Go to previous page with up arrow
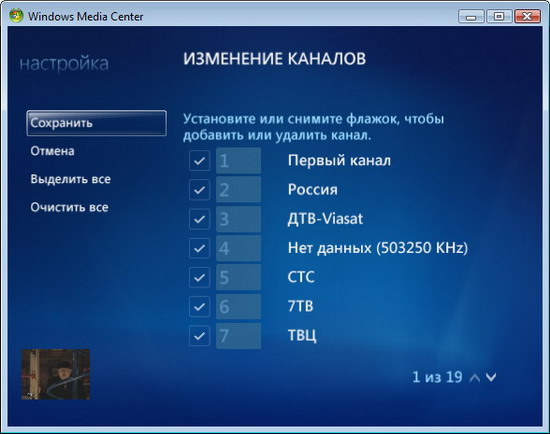 click(x=475, y=378)
